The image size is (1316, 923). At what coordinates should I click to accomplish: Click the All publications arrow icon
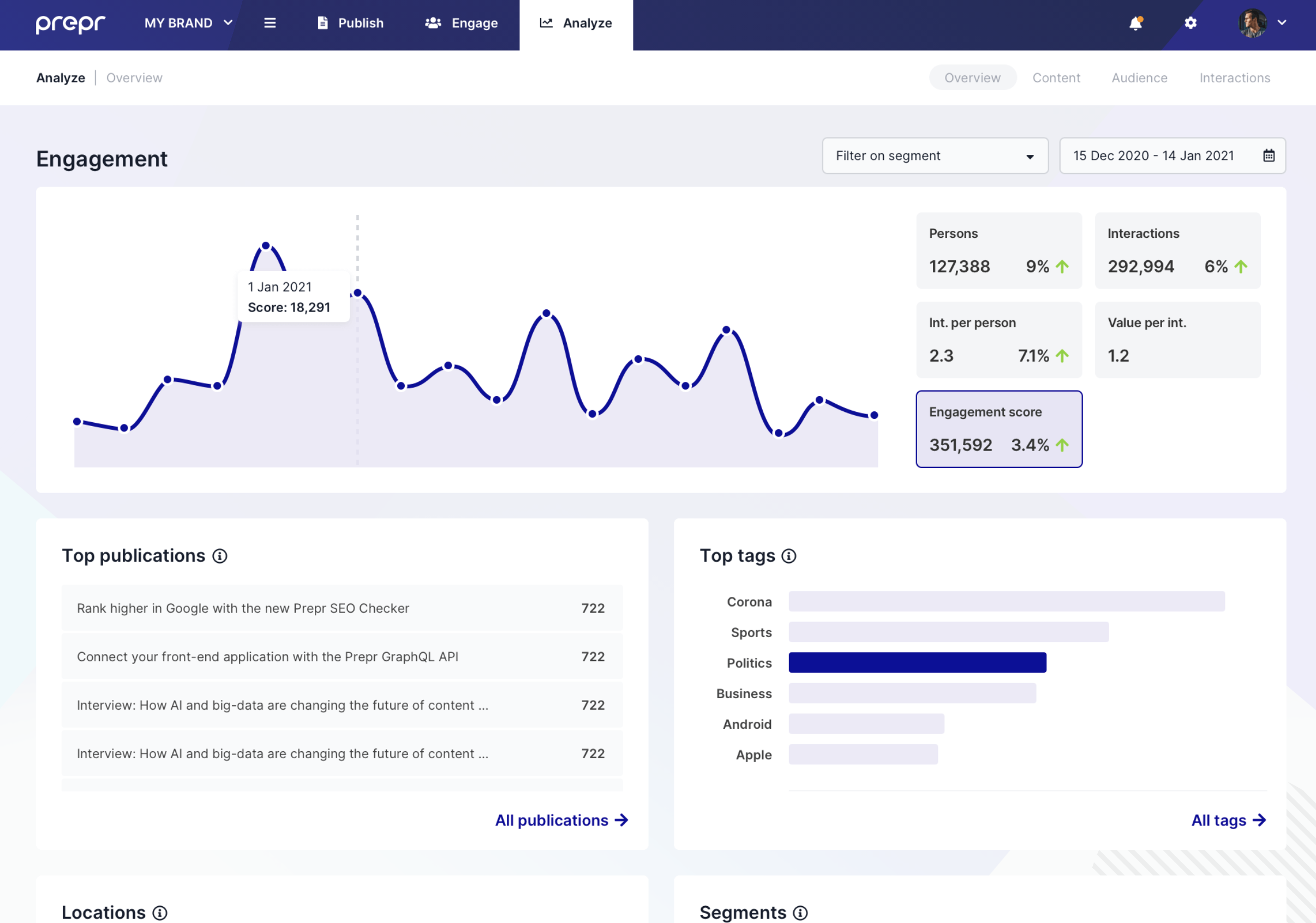[621, 820]
